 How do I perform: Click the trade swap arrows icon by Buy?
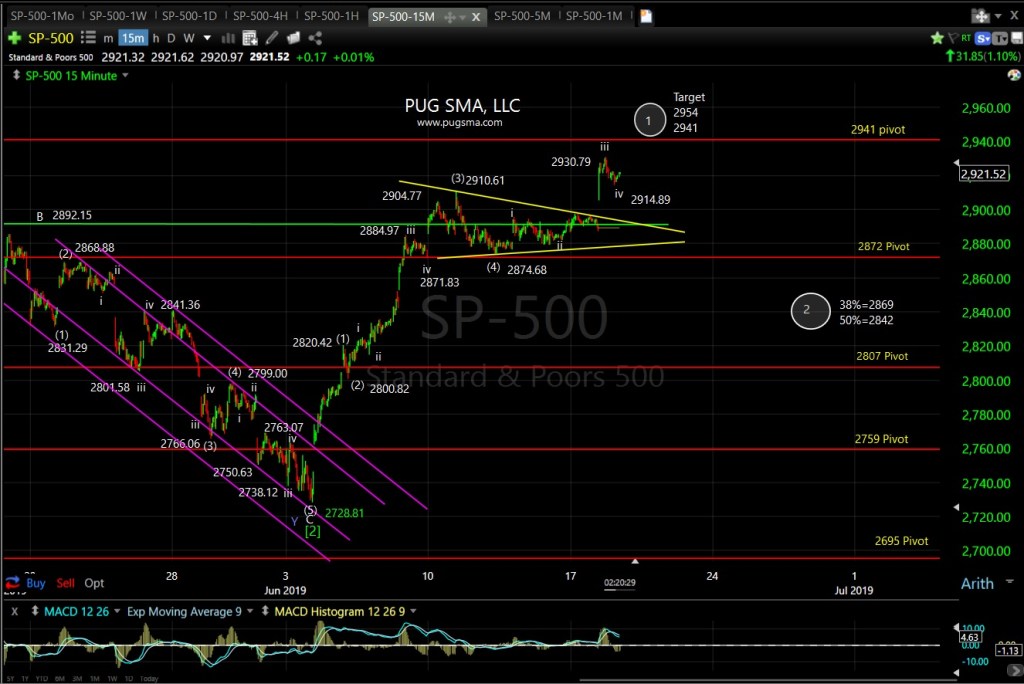point(12,581)
